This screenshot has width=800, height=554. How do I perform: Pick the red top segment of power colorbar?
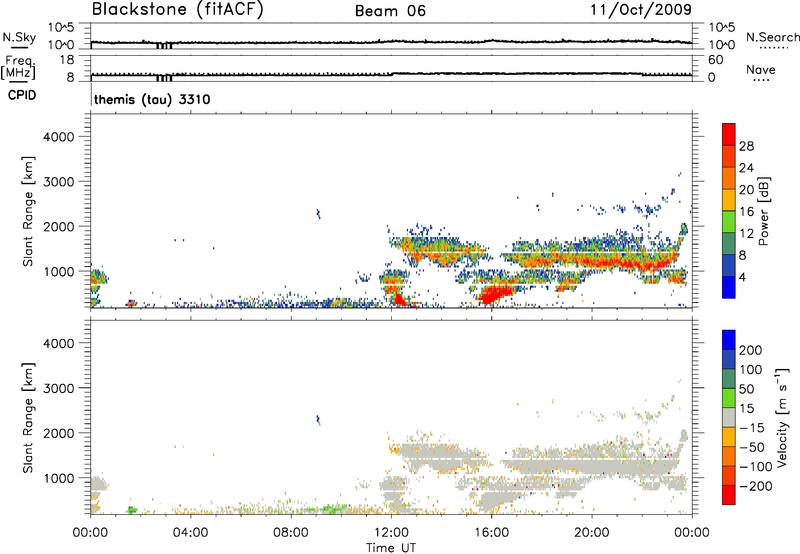(x=729, y=135)
